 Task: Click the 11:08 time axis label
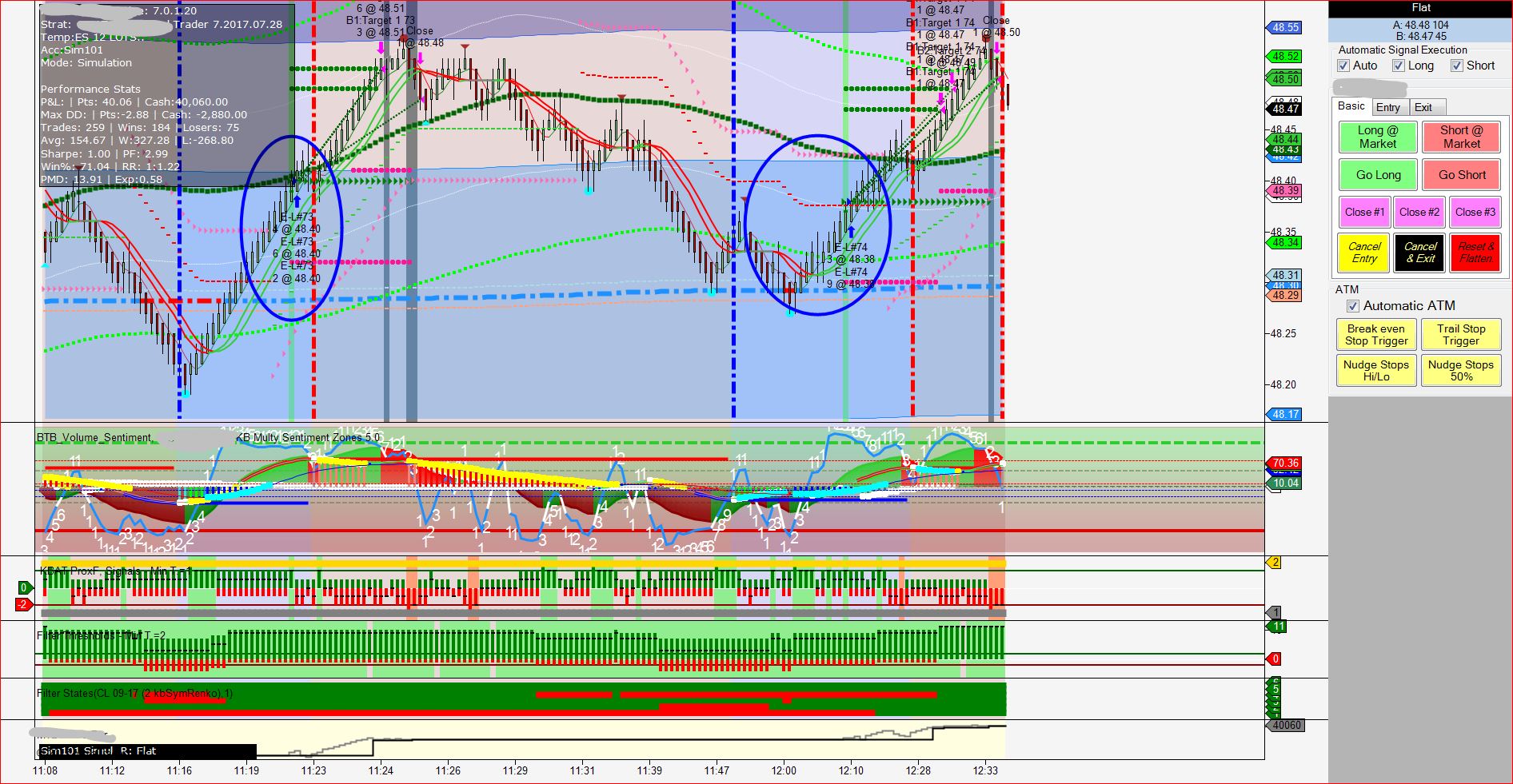[45, 771]
